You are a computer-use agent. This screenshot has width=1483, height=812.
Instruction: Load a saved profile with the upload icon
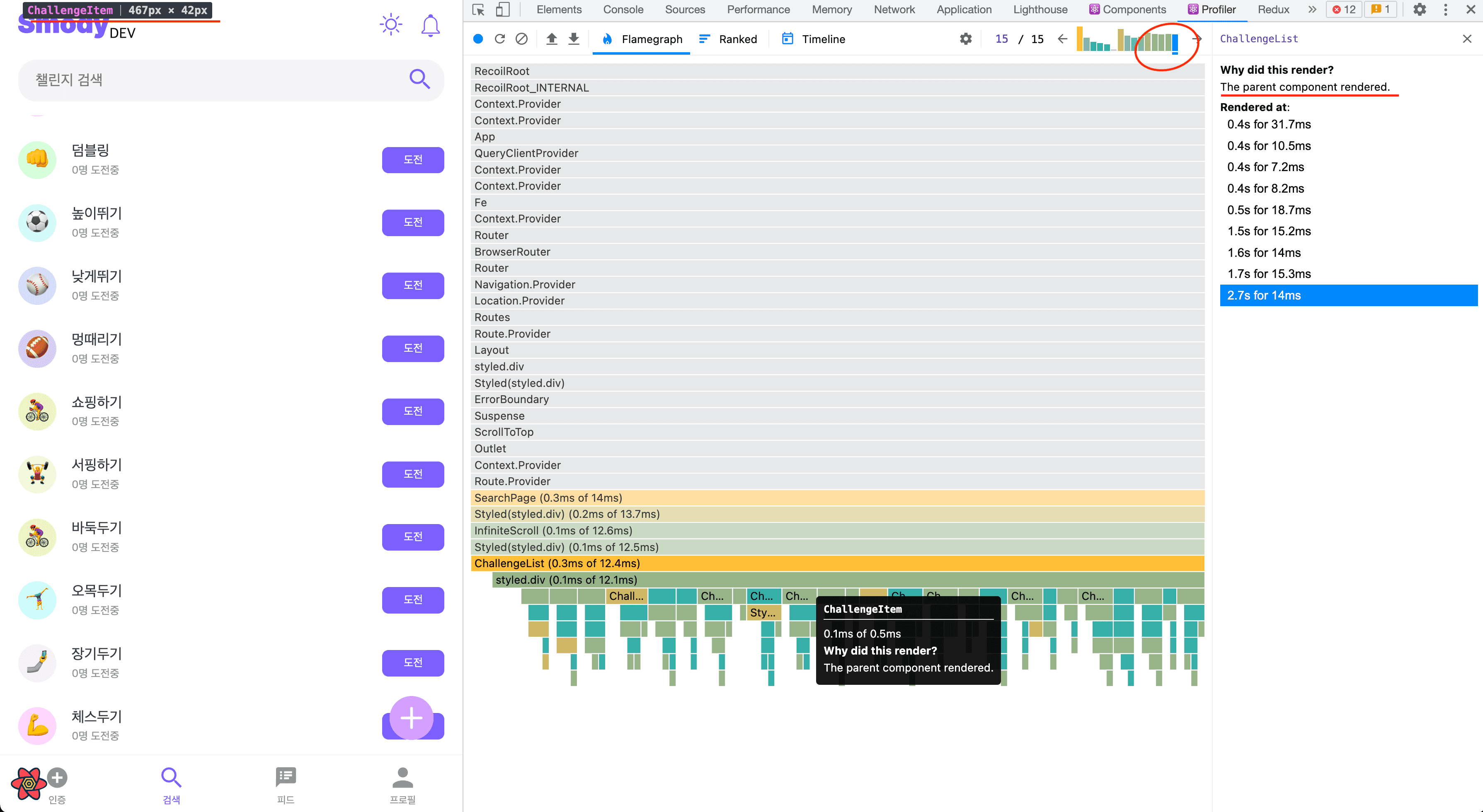(552, 39)
